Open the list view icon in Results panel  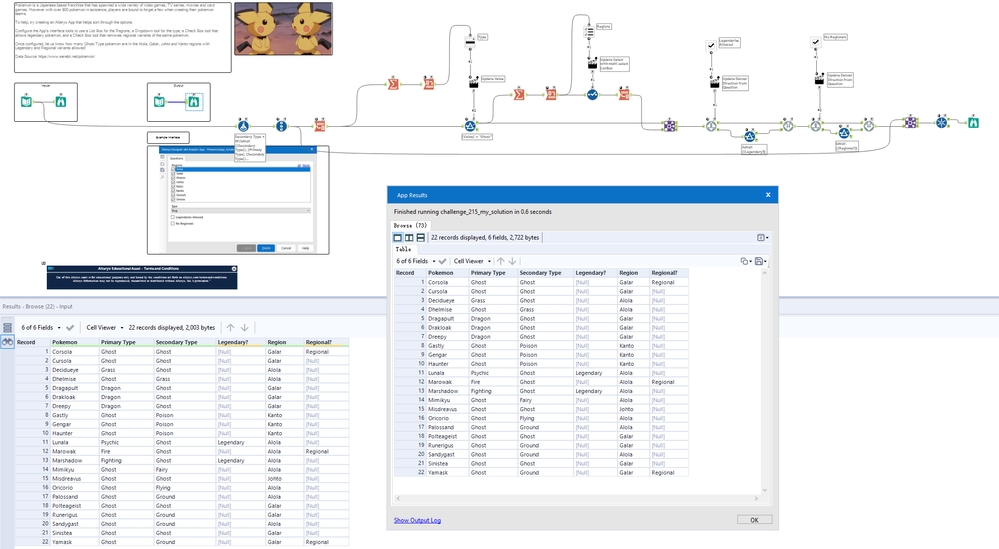(7, 327)
